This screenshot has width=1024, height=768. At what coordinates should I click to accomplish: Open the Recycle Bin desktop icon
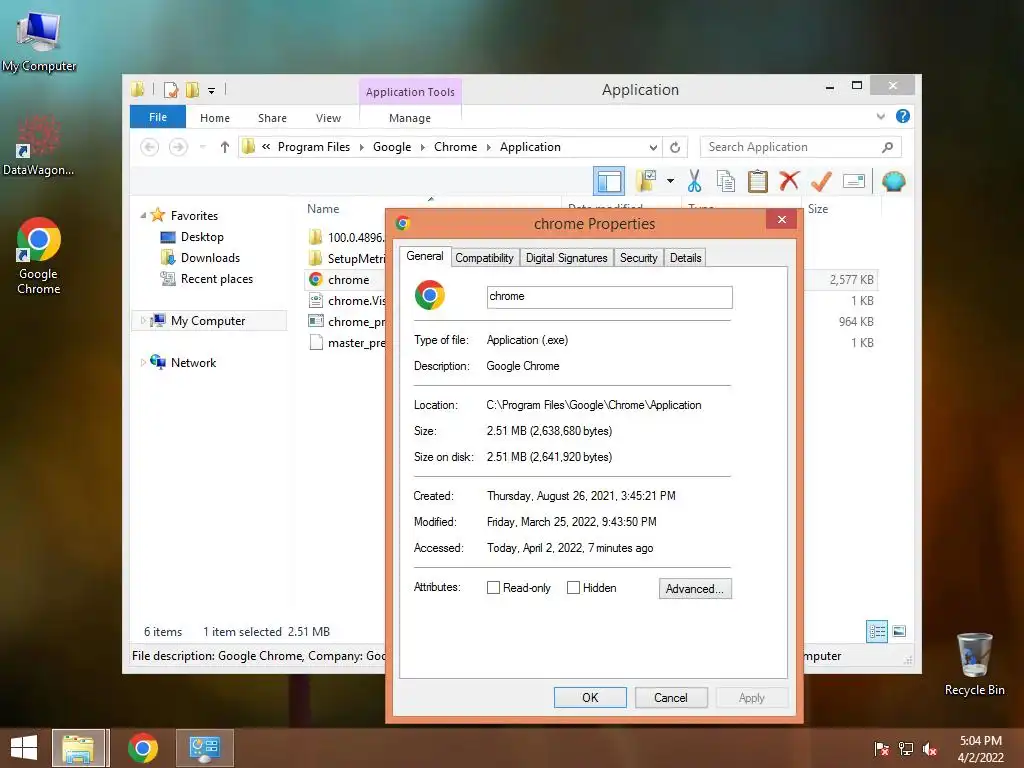click(974, 664)
